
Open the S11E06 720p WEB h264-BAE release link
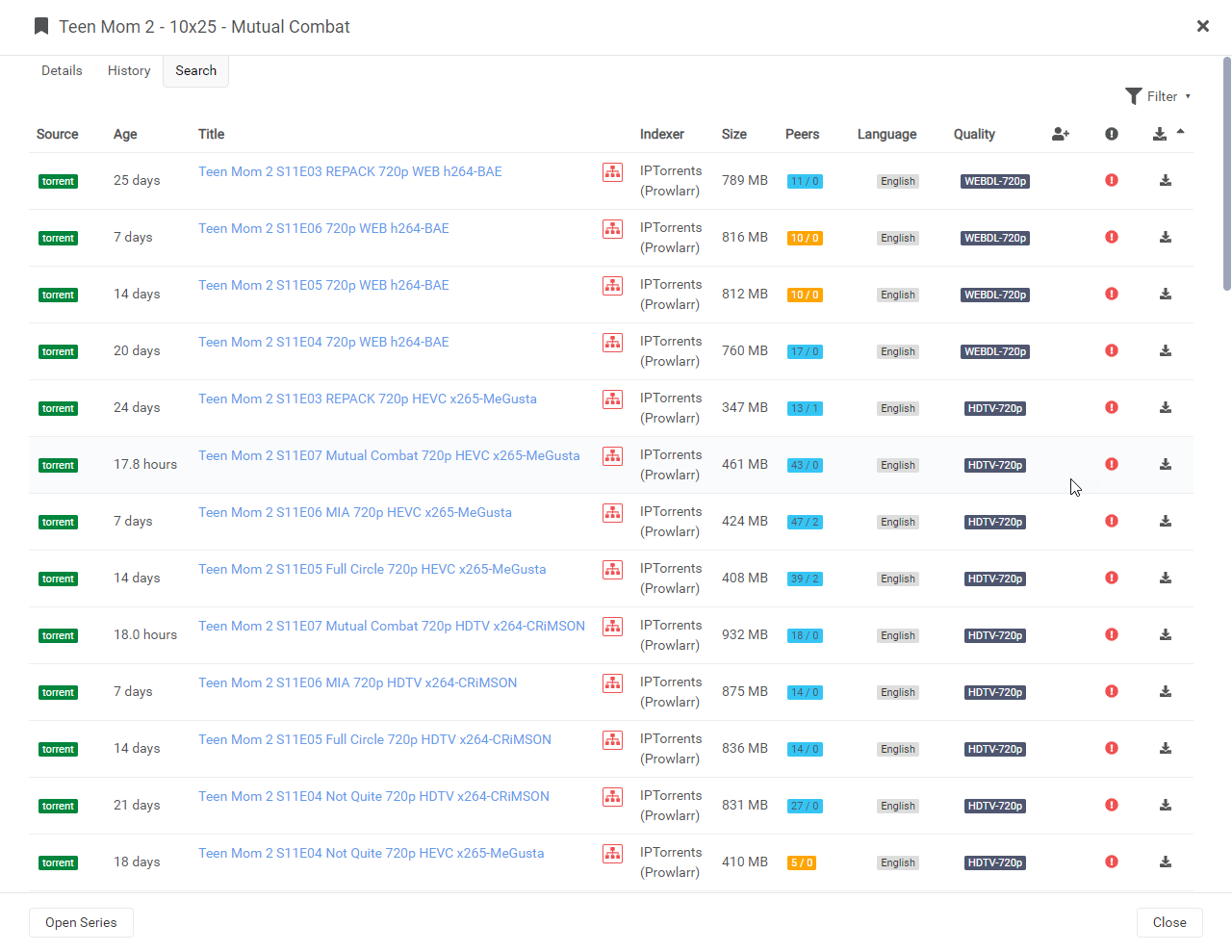click(323, 228)
